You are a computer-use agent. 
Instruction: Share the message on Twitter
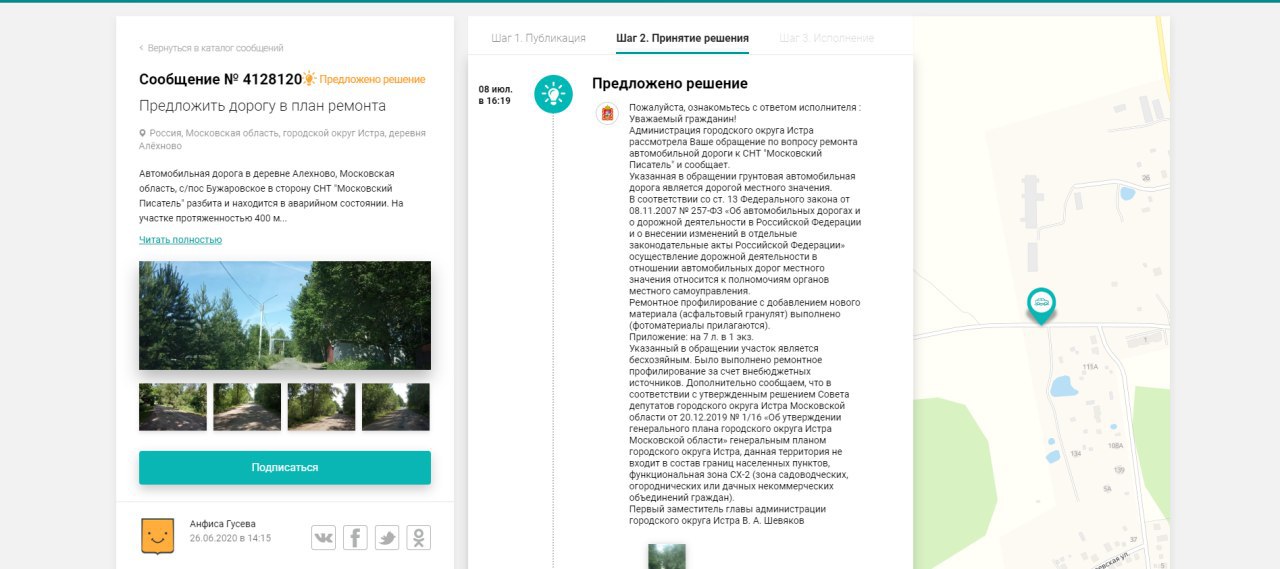pyautogui.click(x=387, y=537)
